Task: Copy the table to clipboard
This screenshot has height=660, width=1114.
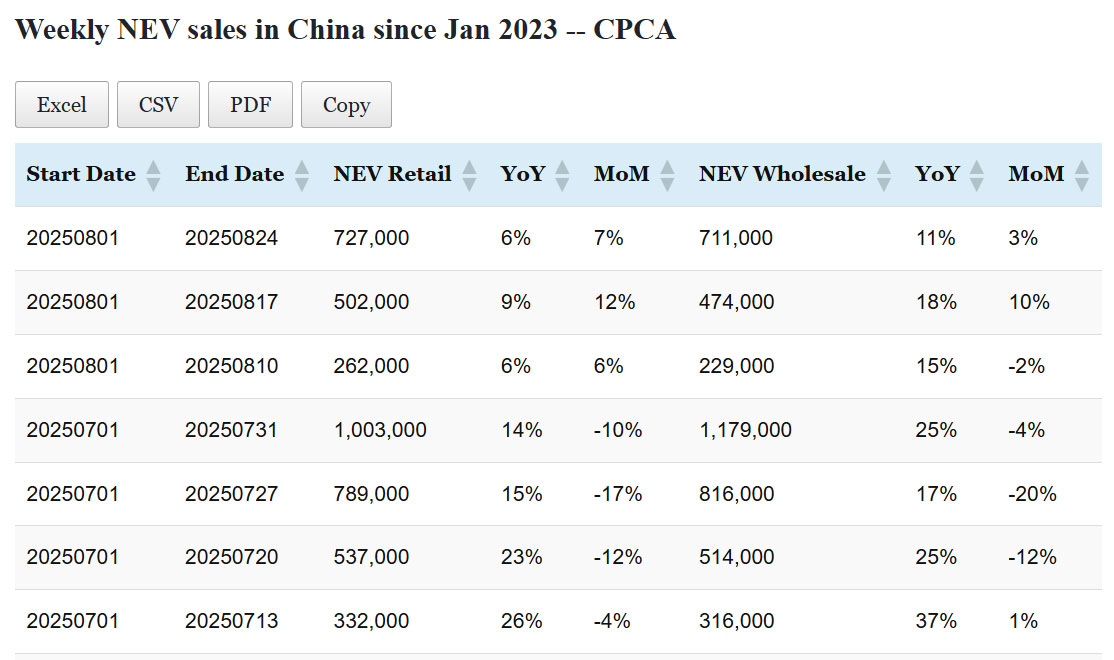Action: 346,105
